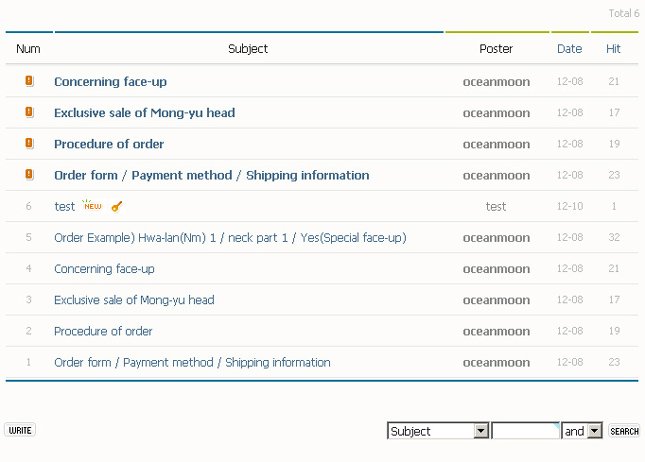Open "Order Example) Hwa-lan(Nm)" post
The height and width of the screenshot is (462, 645).
click(230, 238)
